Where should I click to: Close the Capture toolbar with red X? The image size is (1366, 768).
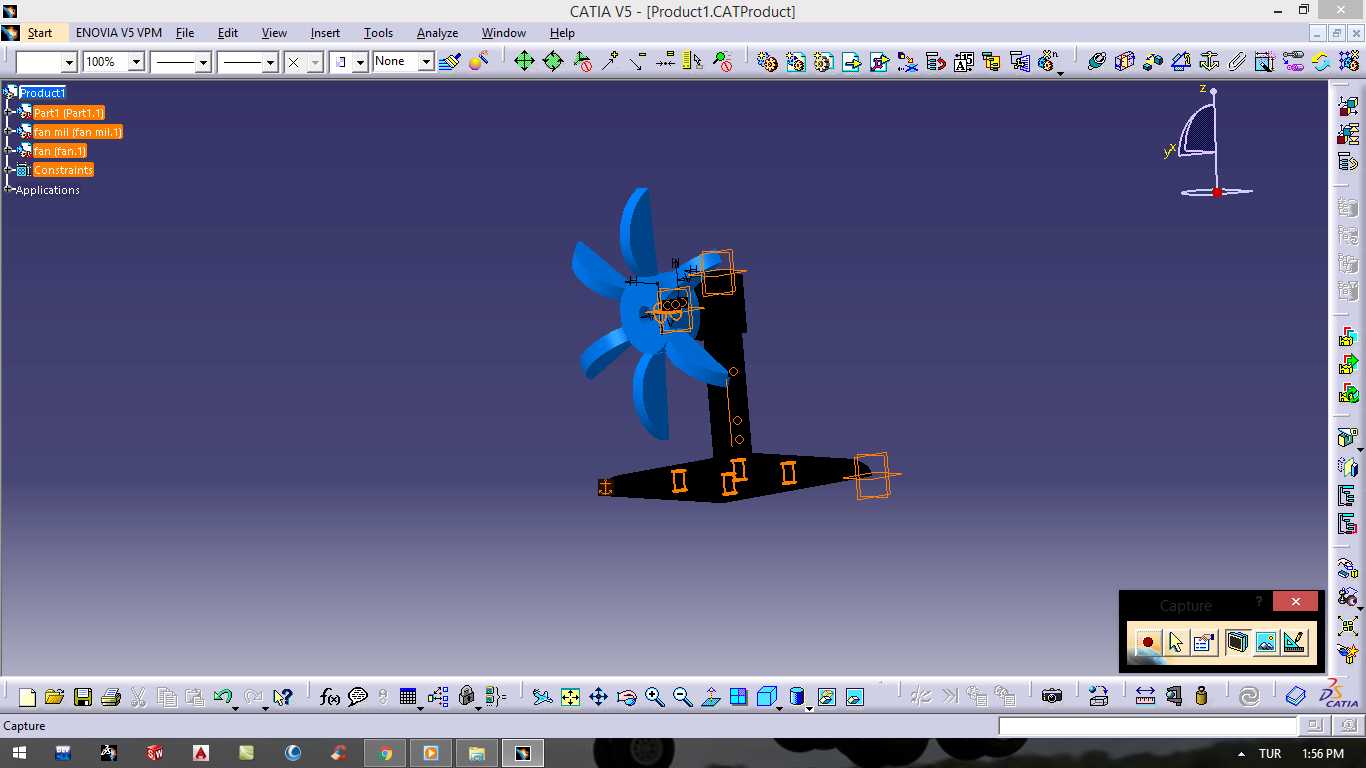tap(1296, 602)
